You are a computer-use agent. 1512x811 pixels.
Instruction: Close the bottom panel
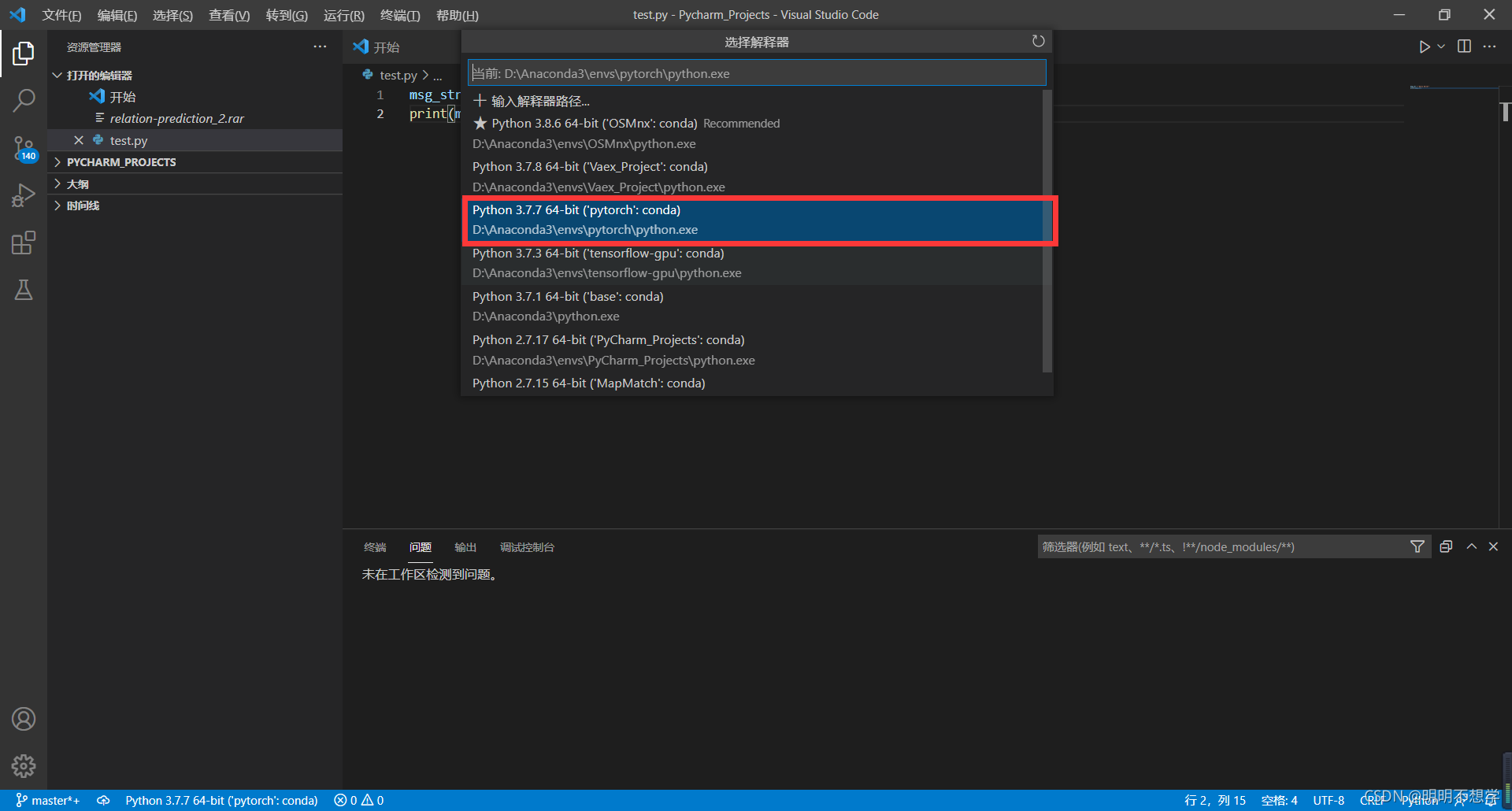1493,546
